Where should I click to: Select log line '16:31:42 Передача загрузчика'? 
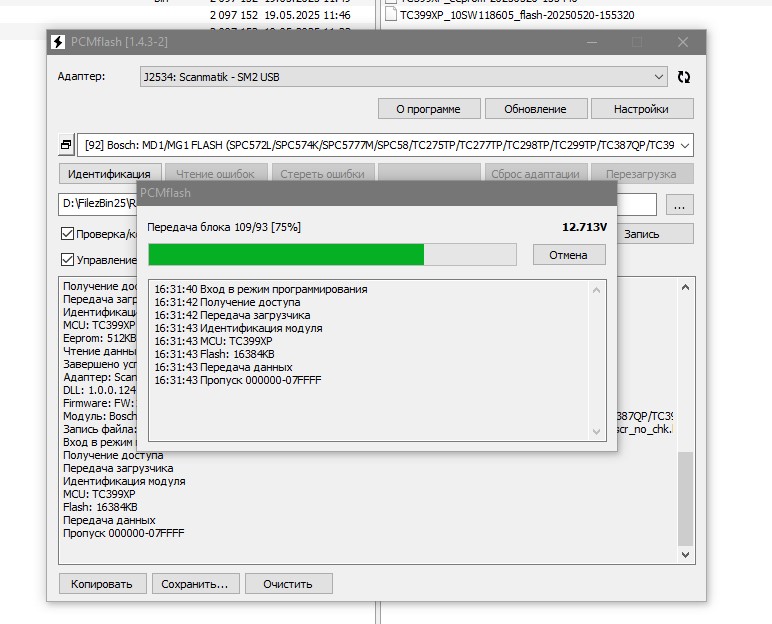(x=232, y=315)
